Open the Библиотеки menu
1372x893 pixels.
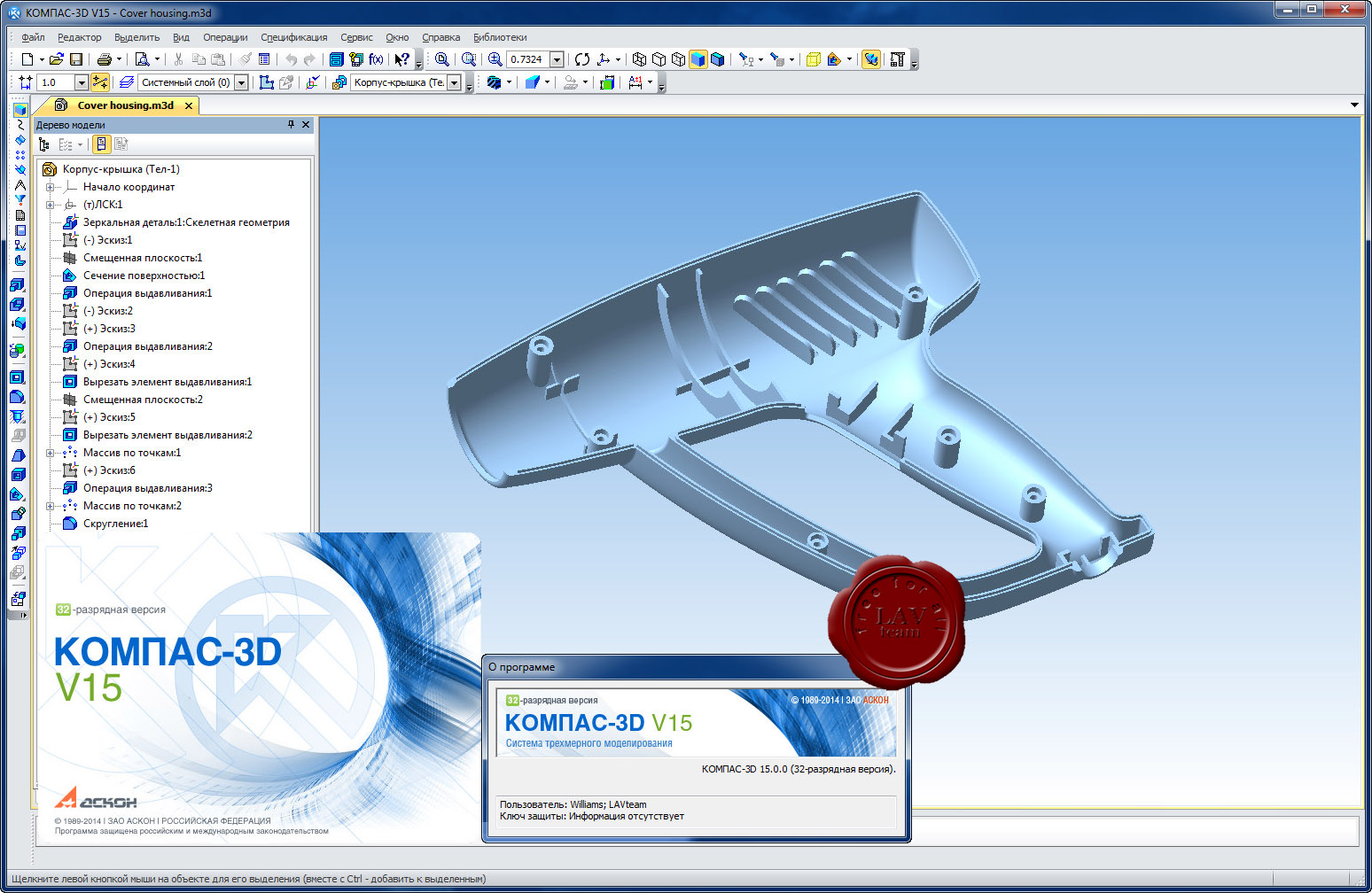[x=500, y=37]
